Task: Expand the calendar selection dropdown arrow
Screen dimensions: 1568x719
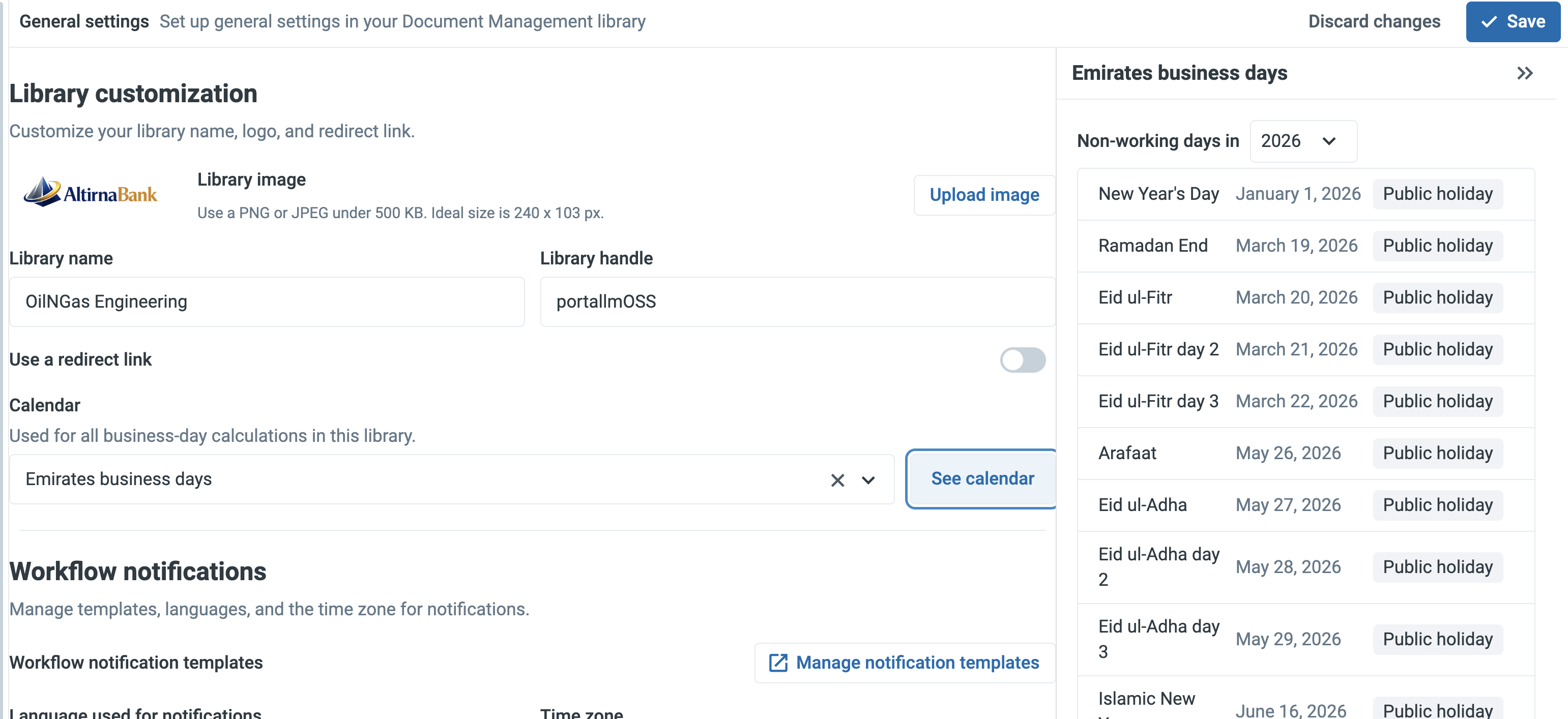Action: tap(868, 480)
